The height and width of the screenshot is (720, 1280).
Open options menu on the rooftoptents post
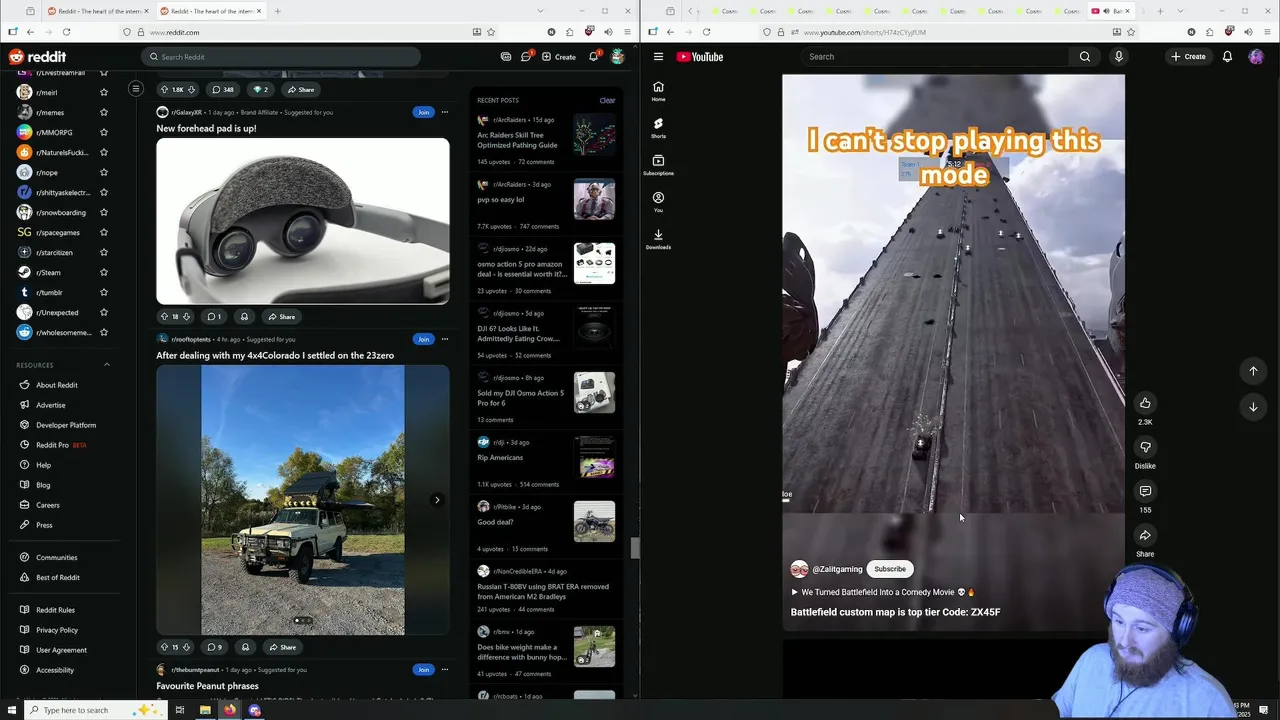point(445,339)
